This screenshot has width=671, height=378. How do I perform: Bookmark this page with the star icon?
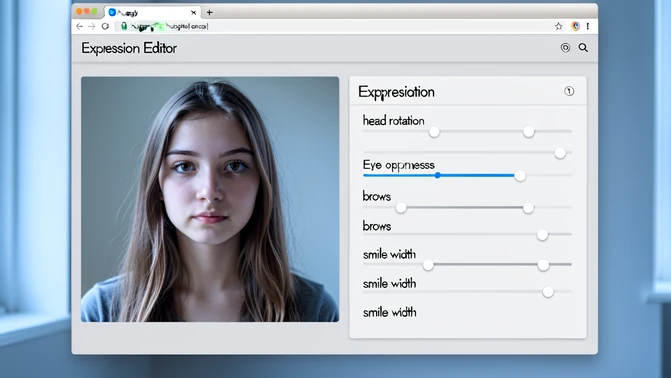558,27
